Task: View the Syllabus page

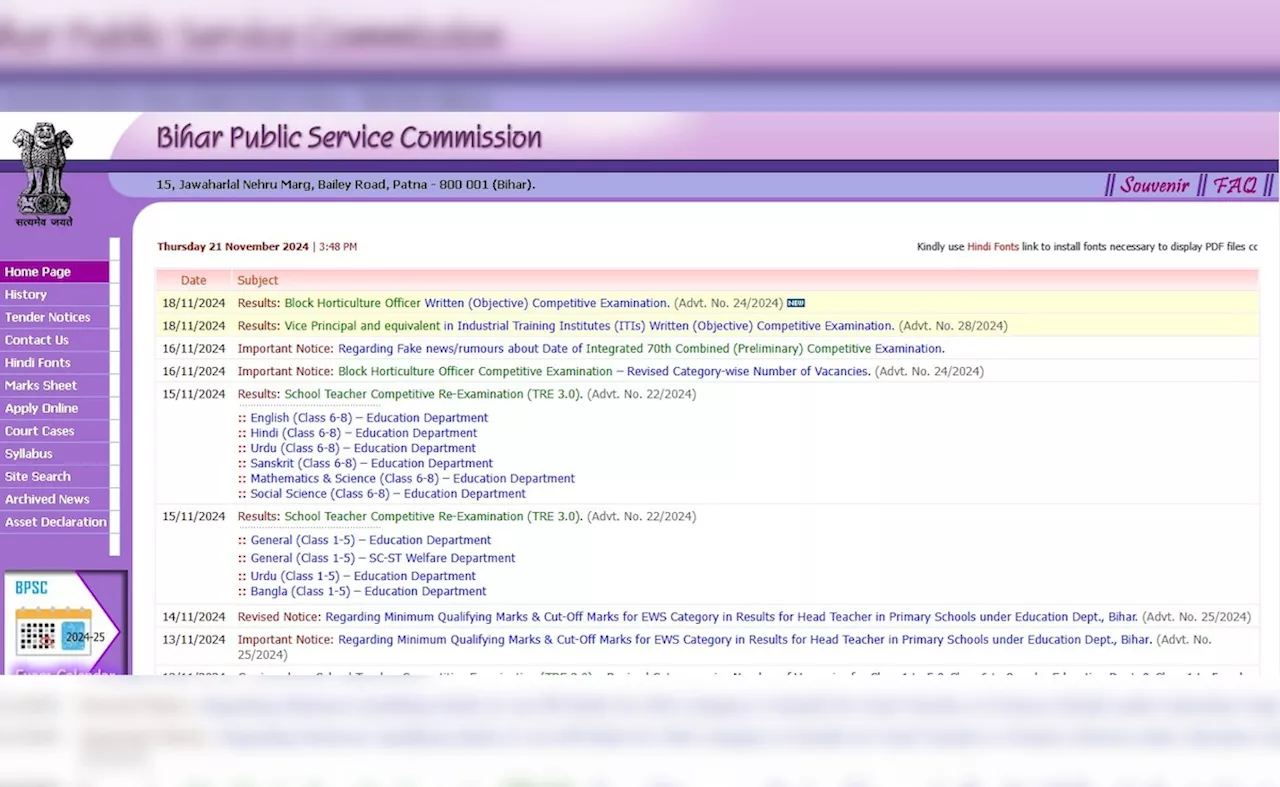Action: (x=54, y=454)
